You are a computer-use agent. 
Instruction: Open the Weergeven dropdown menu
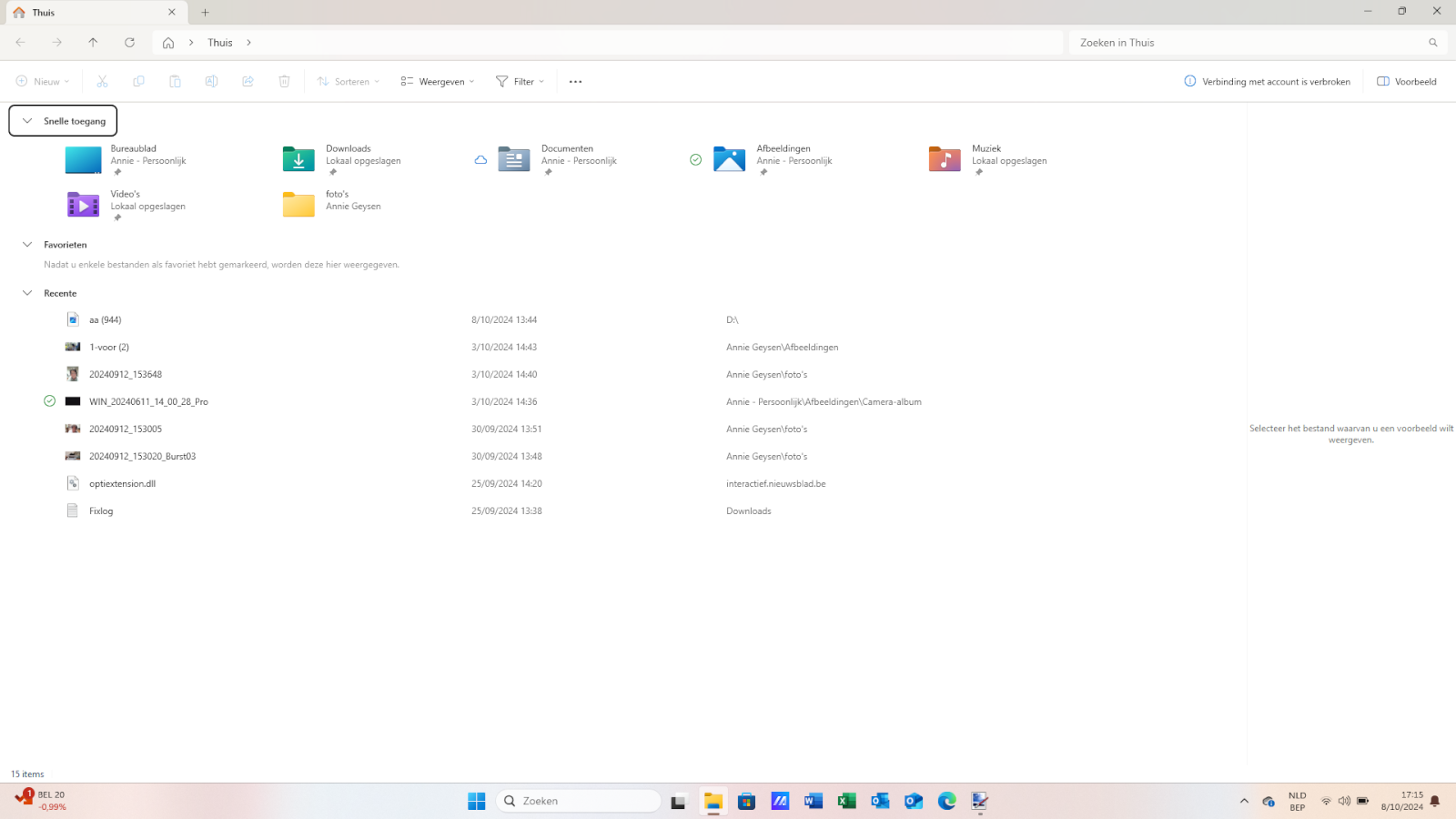click(x=438, y=82)
